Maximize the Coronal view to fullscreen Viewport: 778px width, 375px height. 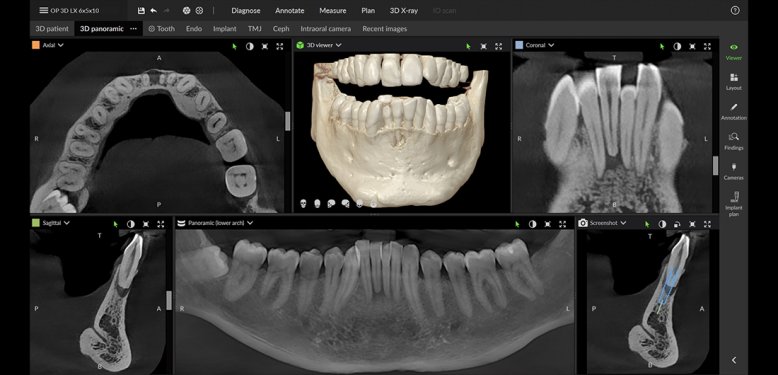click(x=708, y=46)
